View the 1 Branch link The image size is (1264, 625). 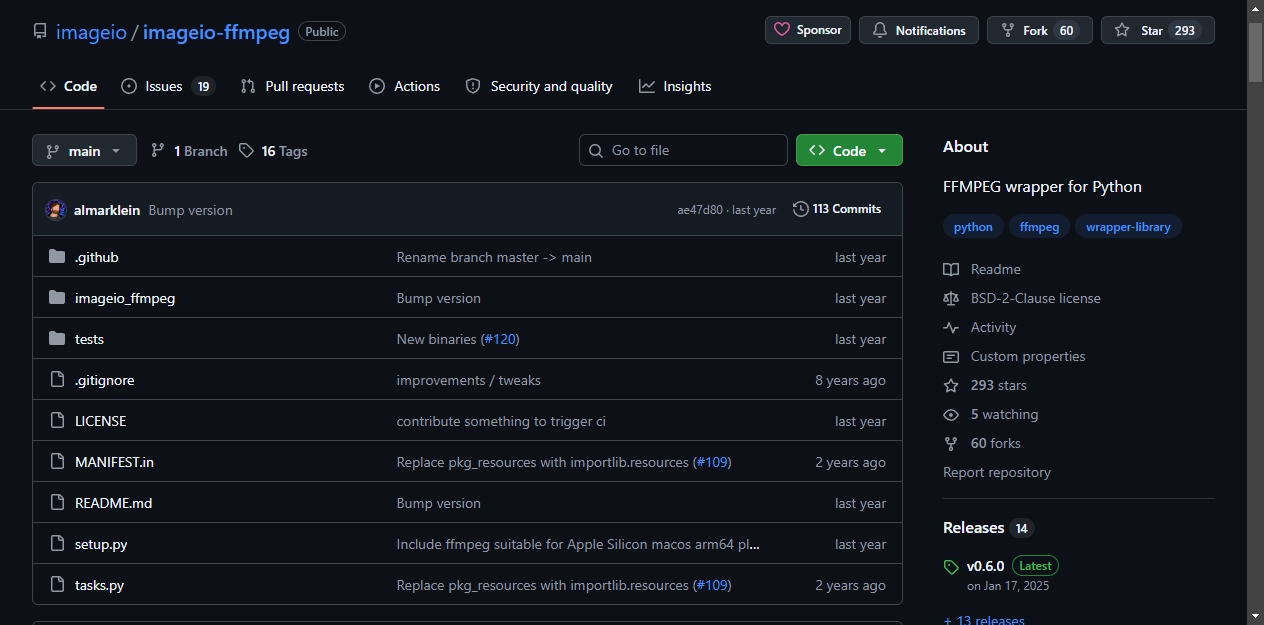click(189, 151)
